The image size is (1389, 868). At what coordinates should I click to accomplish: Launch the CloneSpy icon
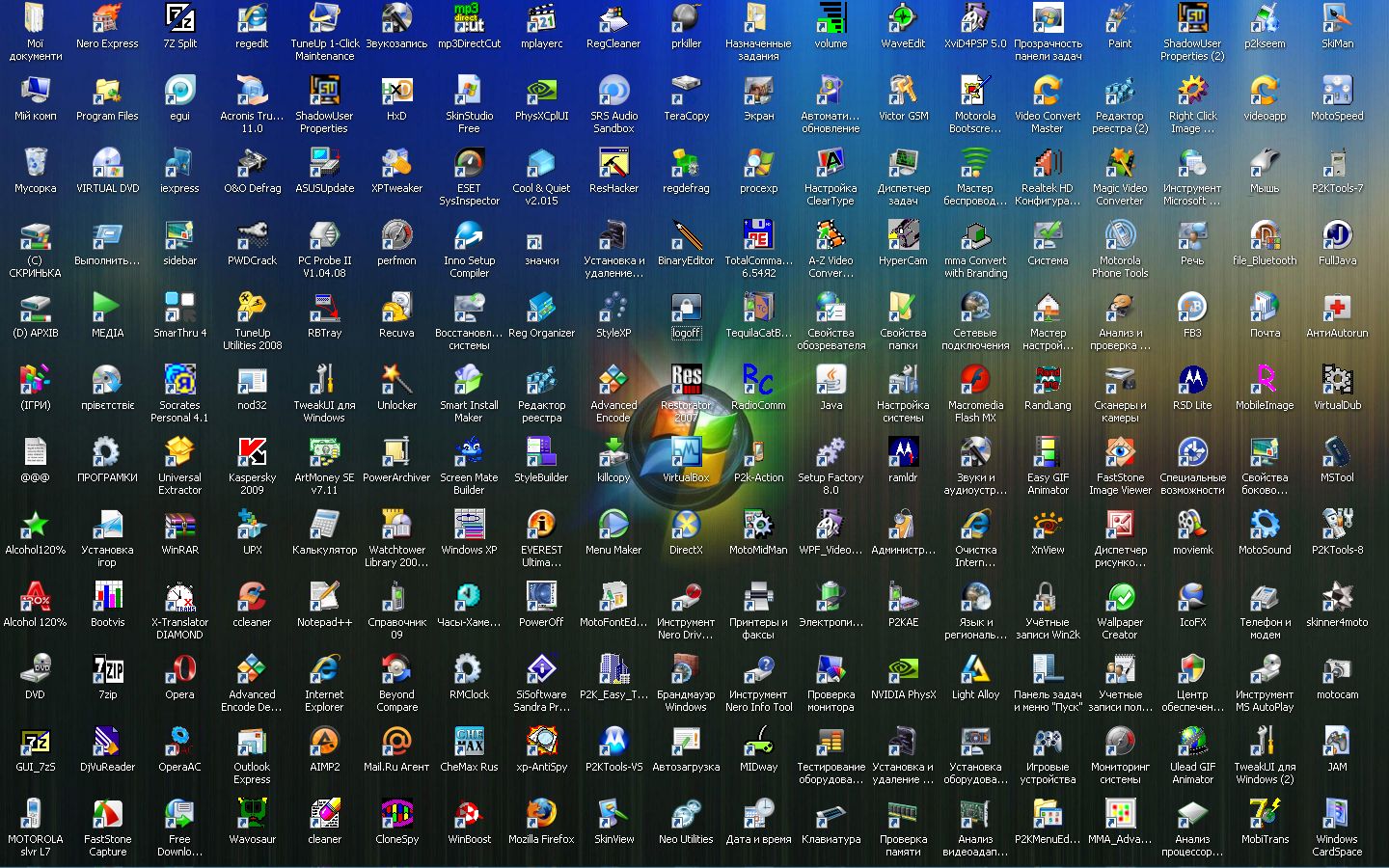[396, 813]
